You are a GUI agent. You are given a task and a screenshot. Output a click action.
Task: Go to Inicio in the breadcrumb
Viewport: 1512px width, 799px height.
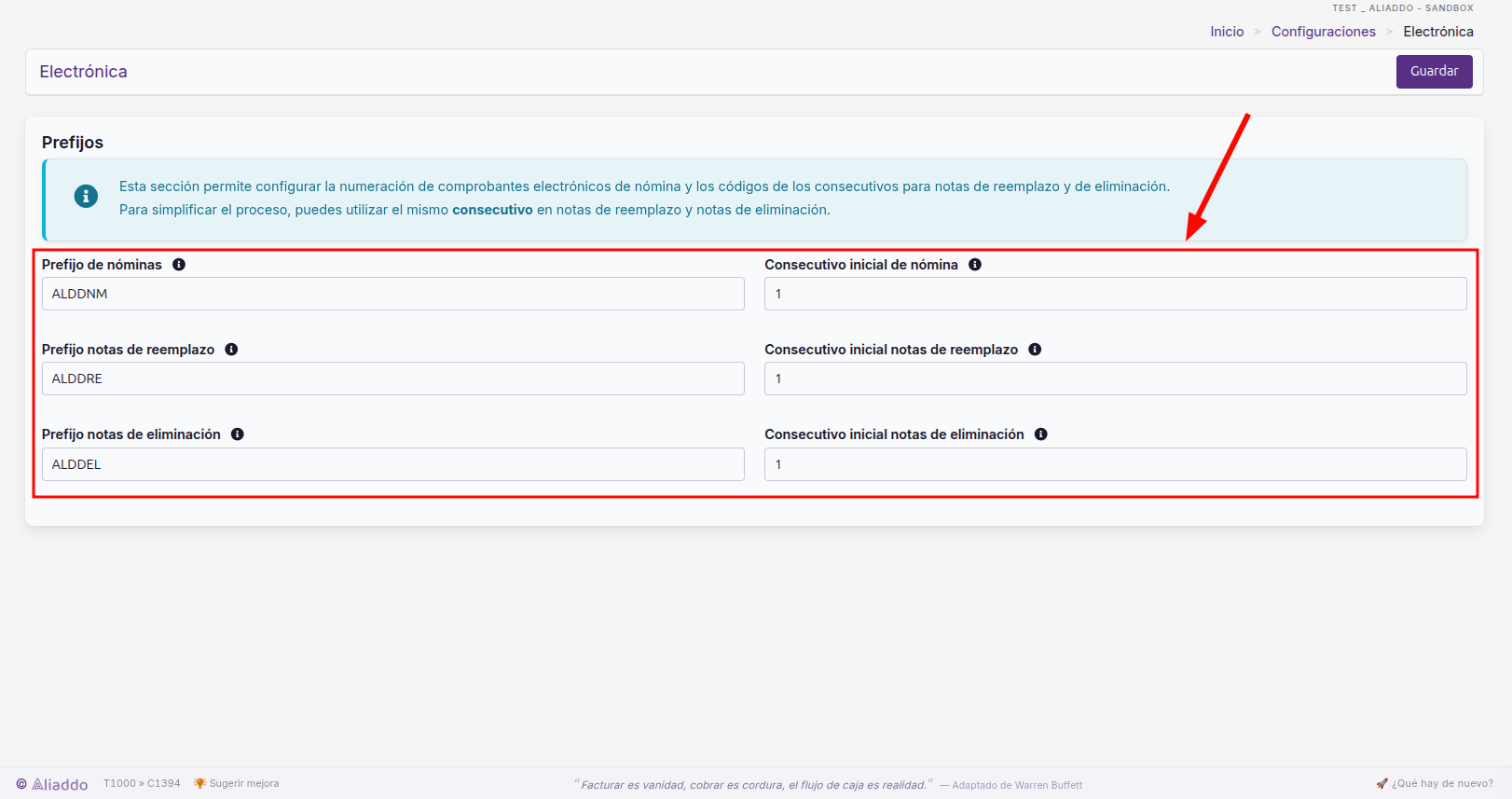pyautogui.click(x=1227, y=32)
